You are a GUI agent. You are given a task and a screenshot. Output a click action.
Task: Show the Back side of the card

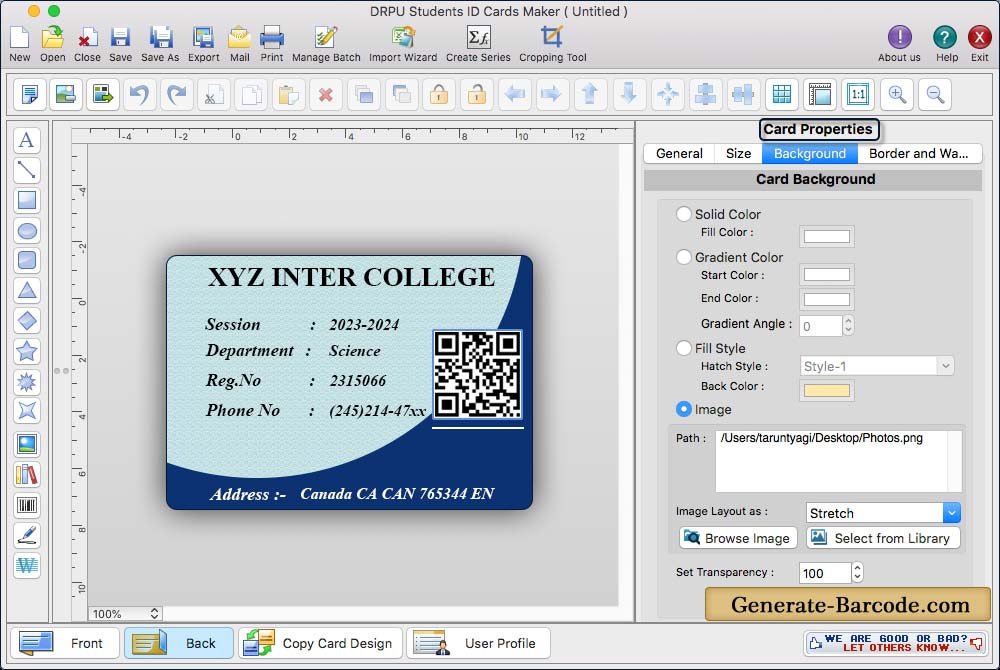coord(179,643)
